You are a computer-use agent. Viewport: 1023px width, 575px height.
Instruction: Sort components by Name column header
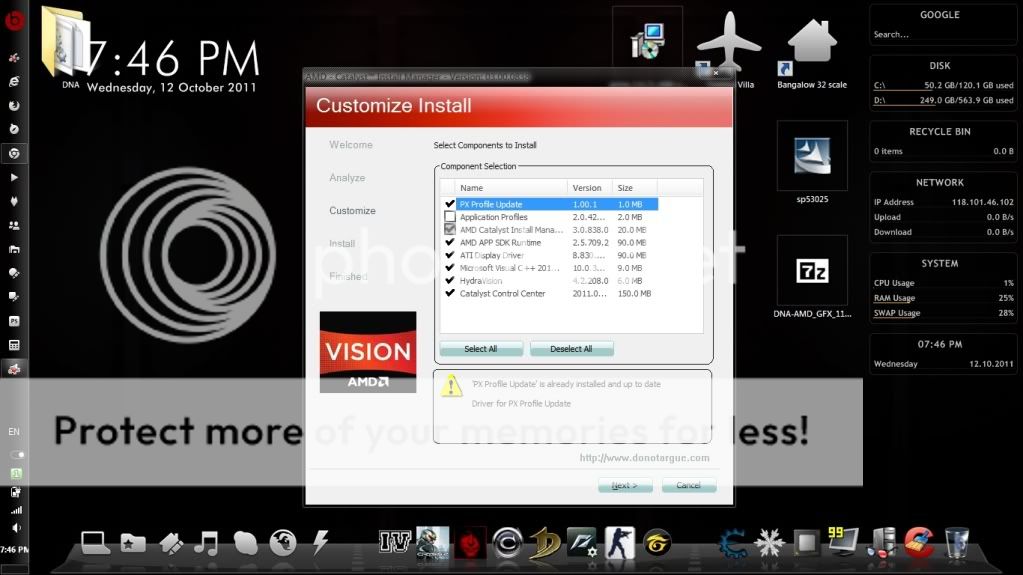(x=510, y=188)
